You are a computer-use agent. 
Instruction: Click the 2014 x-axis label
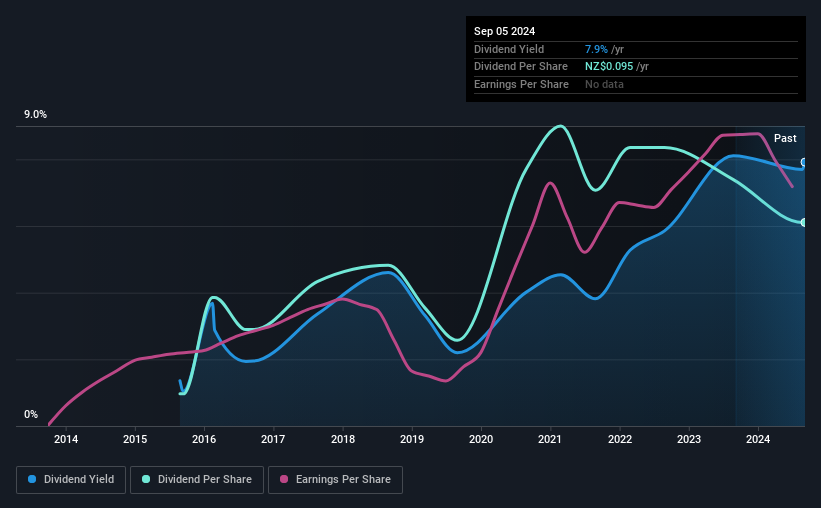point(66,439)
